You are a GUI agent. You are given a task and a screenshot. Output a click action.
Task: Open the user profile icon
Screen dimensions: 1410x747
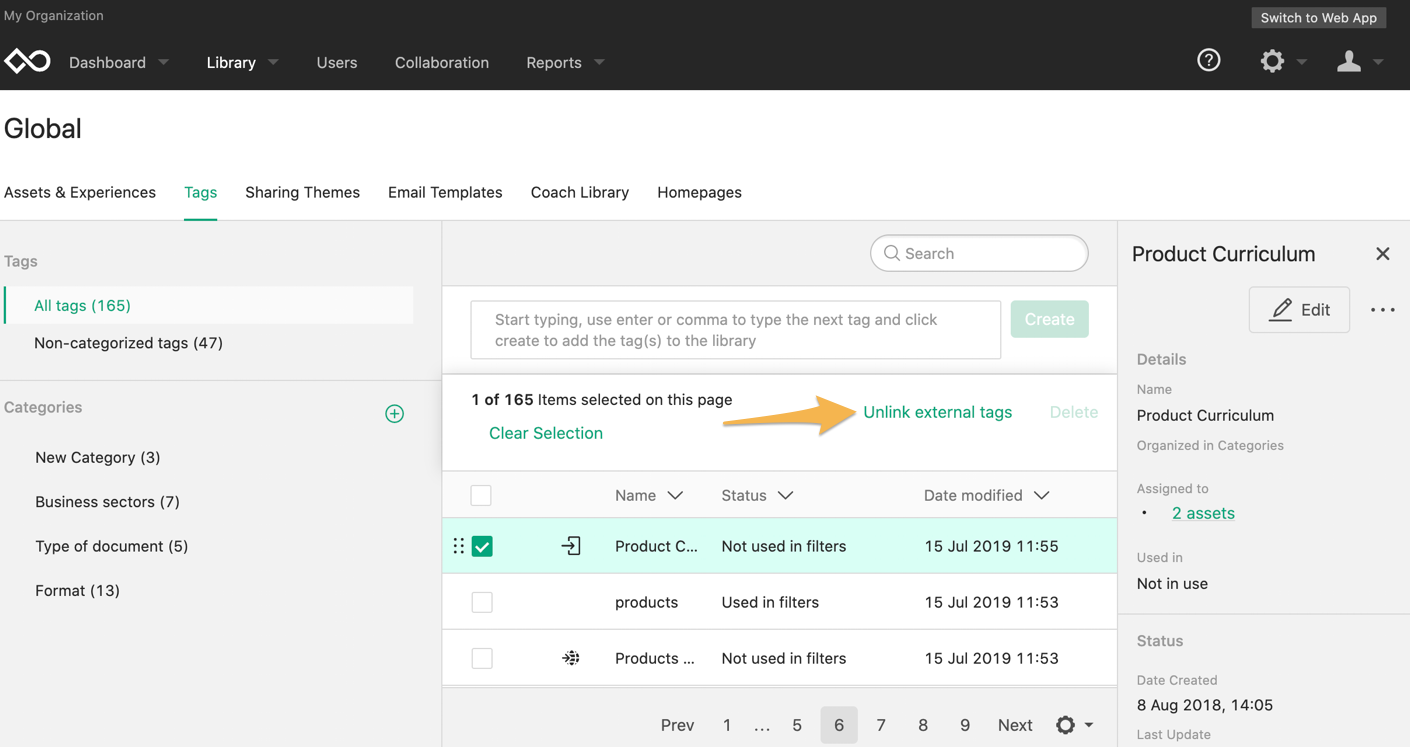tap(1349, 61)
